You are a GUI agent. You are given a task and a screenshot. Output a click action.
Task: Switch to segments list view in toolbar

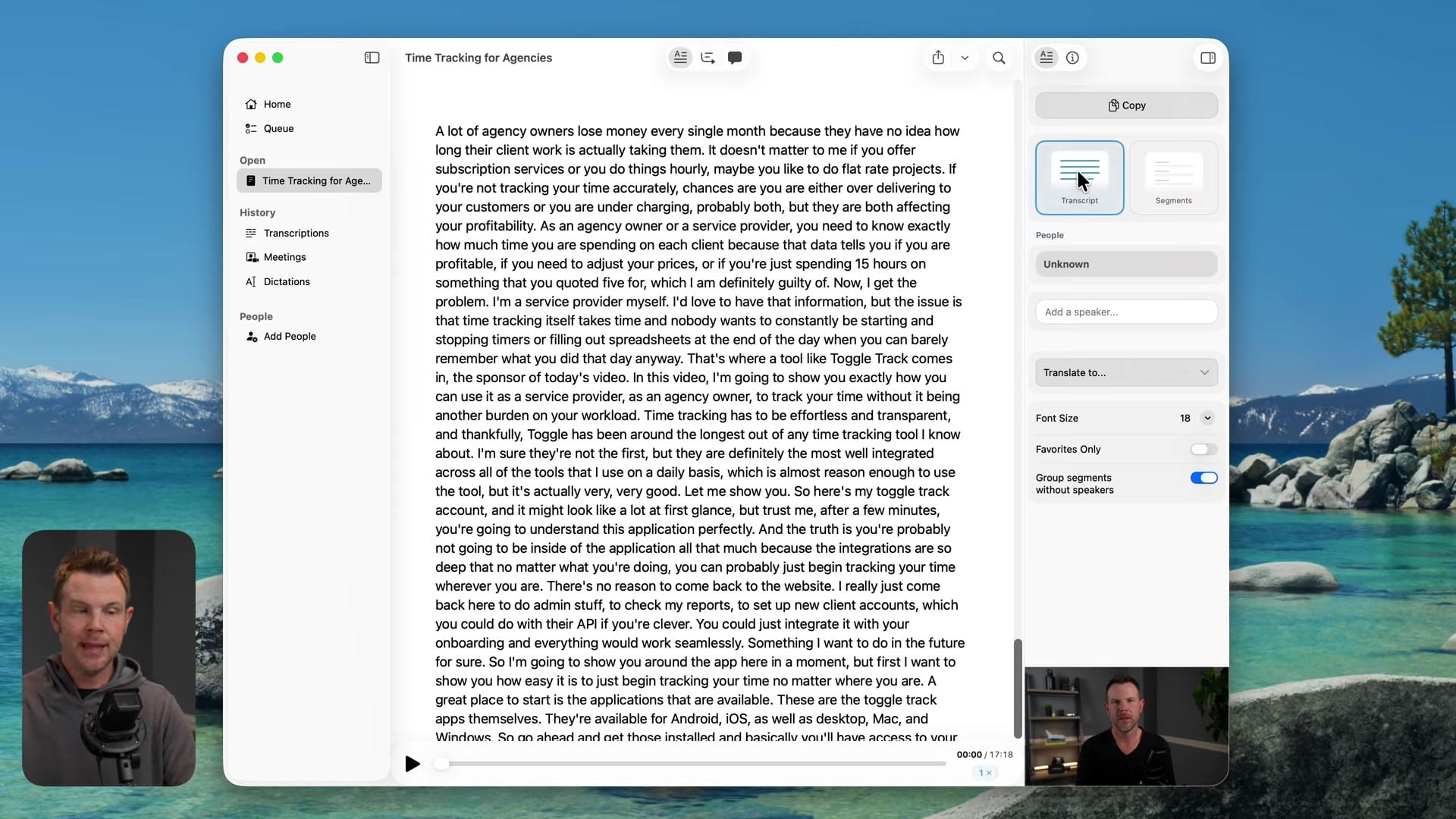click(708, 58)
